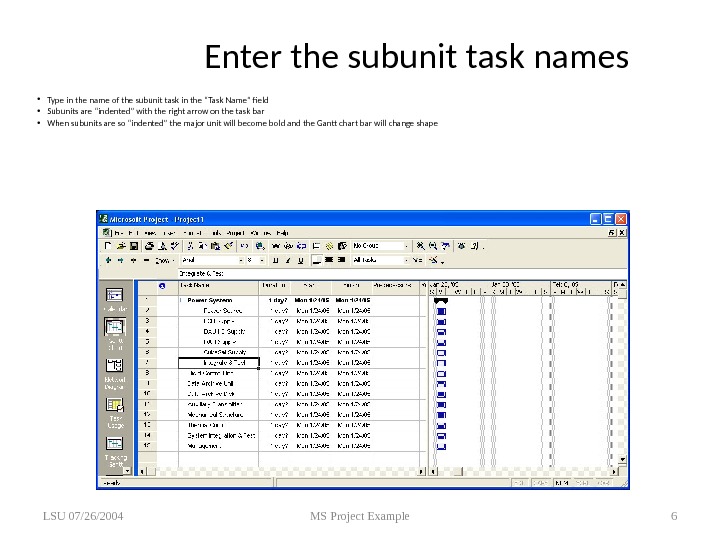This screenshot has width=720, height=540.
Task: Click the Split Task icon
Action: coord(302,246)
